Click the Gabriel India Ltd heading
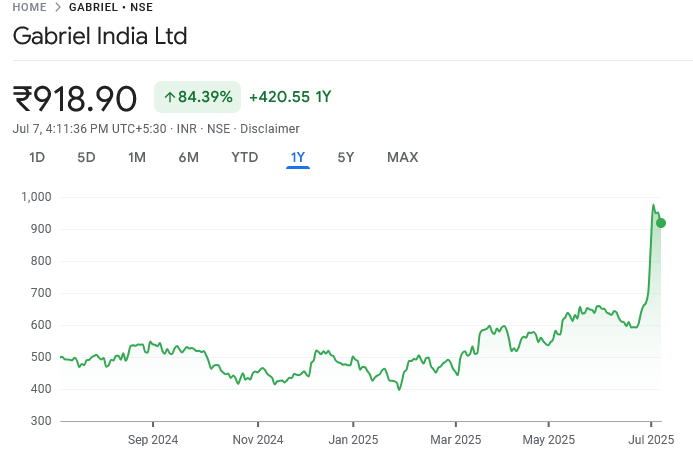693x457 pixels. [100, 37]
